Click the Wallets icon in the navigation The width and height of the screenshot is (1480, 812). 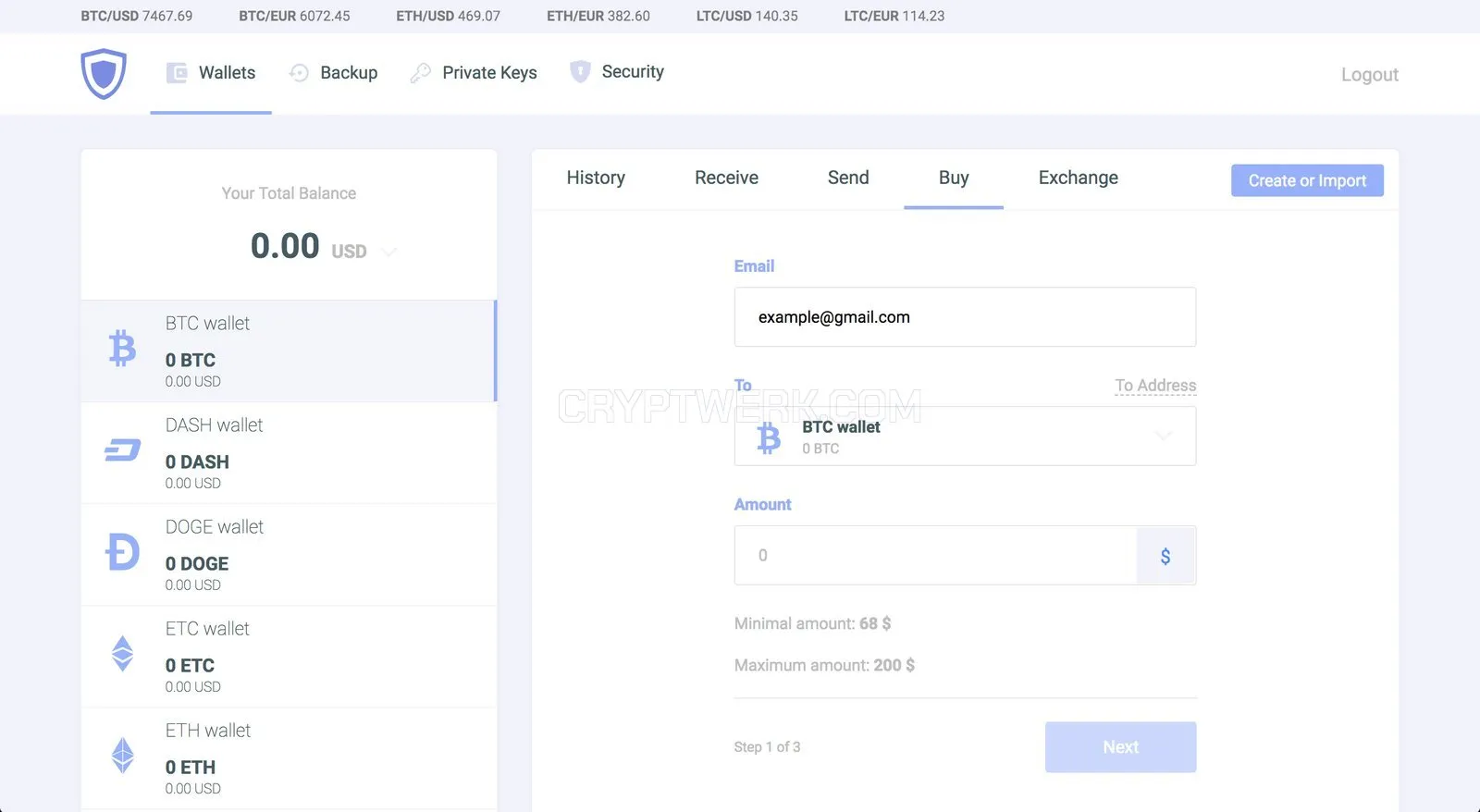coord(177,73)
